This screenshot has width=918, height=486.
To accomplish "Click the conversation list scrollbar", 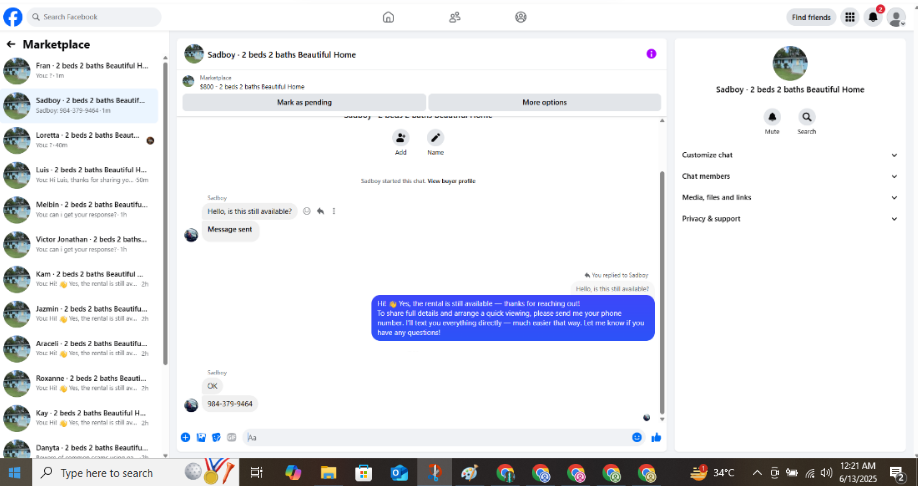I will point(165,213).
